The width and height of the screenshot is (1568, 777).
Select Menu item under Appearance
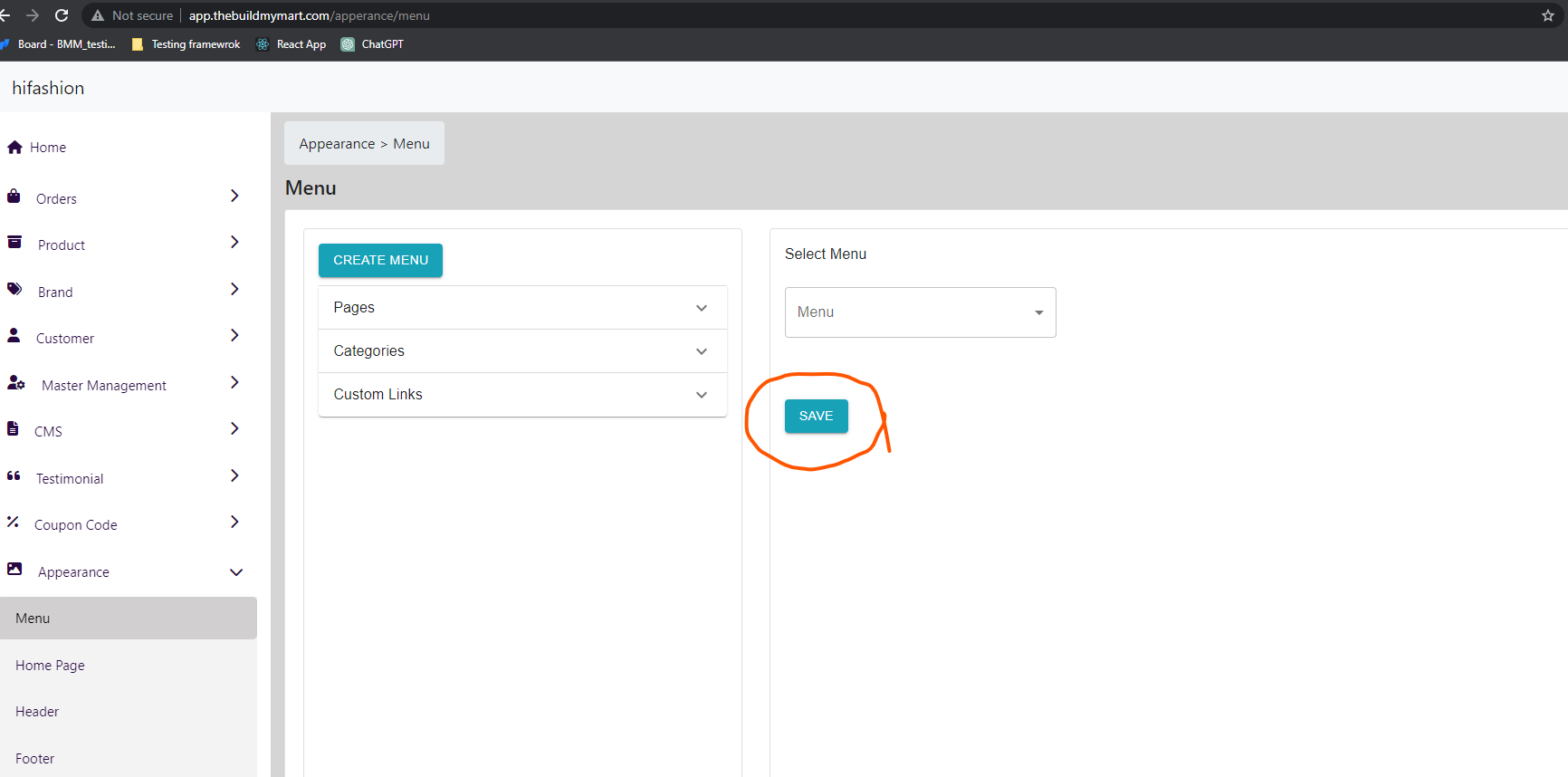(x=129, y=619)
